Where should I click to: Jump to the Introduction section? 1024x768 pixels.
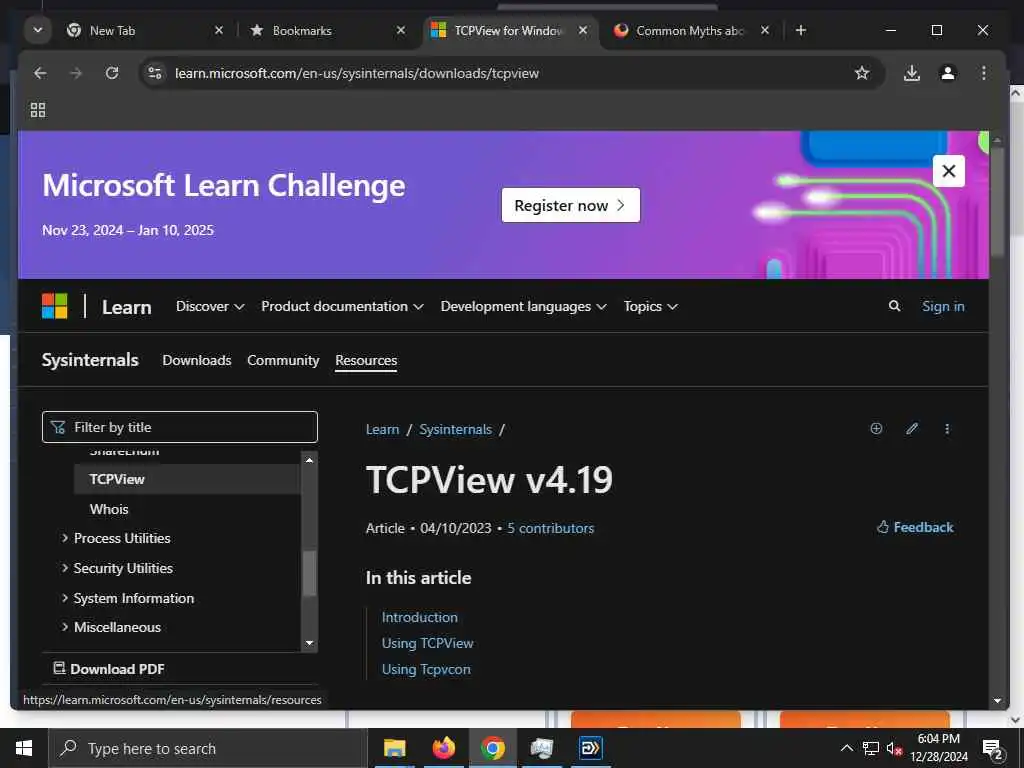pos(419,617)
